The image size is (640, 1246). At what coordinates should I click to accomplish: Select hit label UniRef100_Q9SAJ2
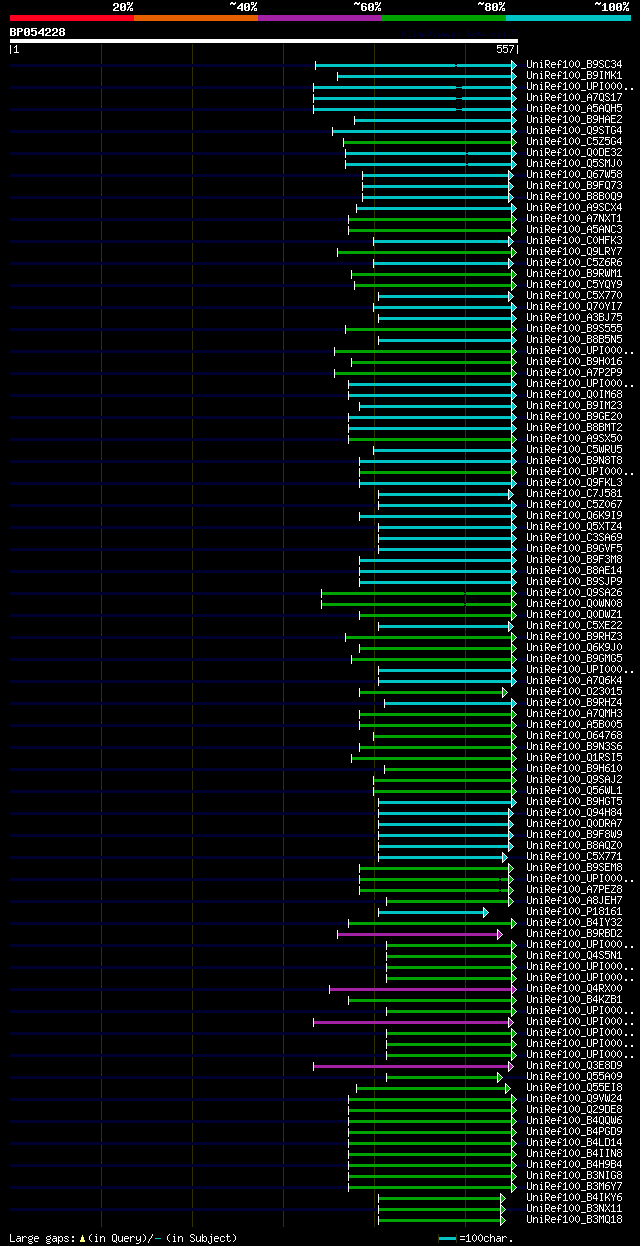574,780
